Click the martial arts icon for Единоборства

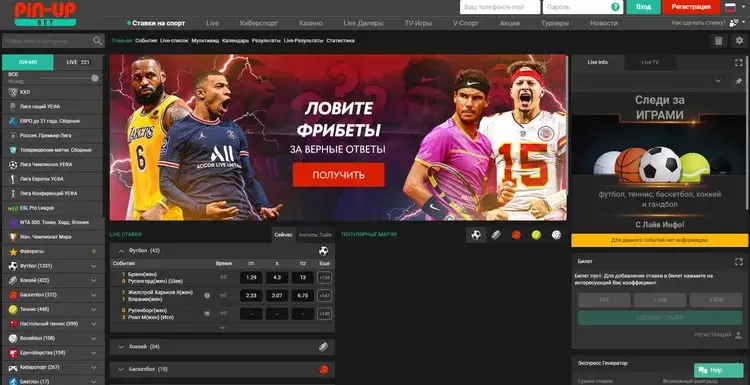click(13, 353)
